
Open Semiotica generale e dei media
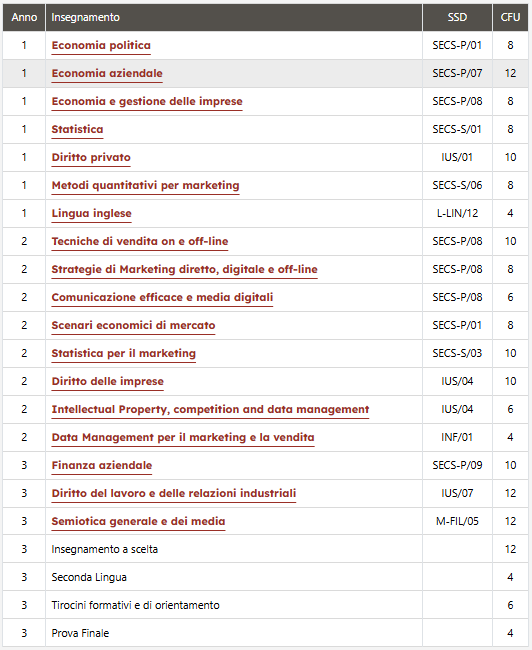pyautogui.click(x=138, y=521)
